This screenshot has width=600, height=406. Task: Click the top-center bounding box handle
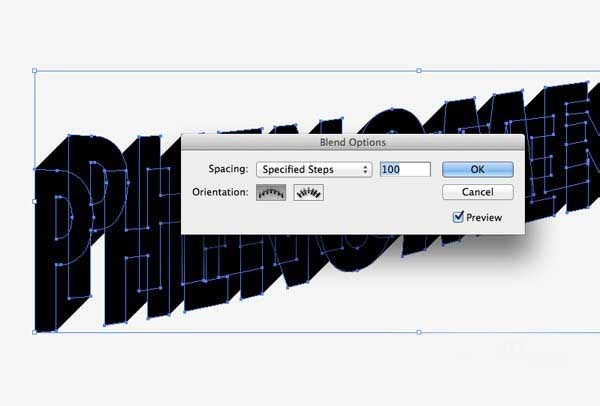[419, 71]
